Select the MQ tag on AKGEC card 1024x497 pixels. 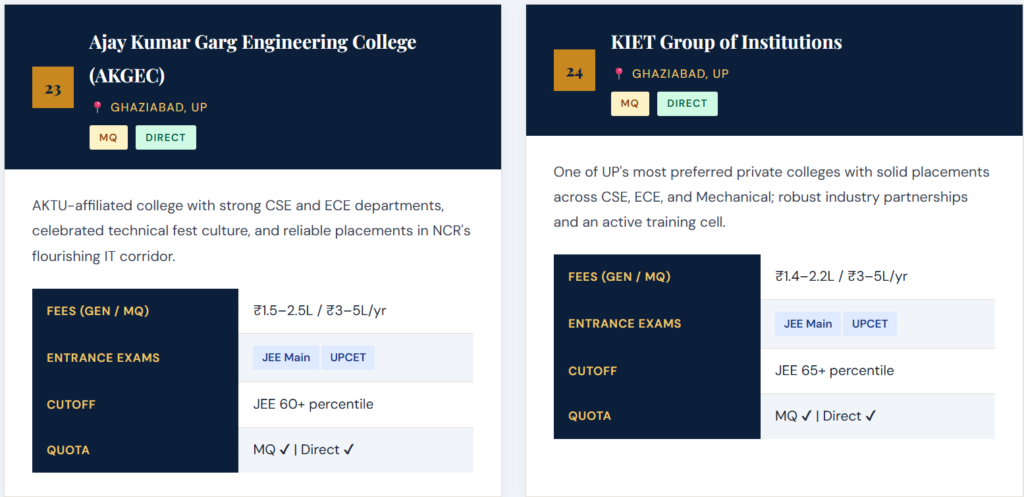coord(108,137)
